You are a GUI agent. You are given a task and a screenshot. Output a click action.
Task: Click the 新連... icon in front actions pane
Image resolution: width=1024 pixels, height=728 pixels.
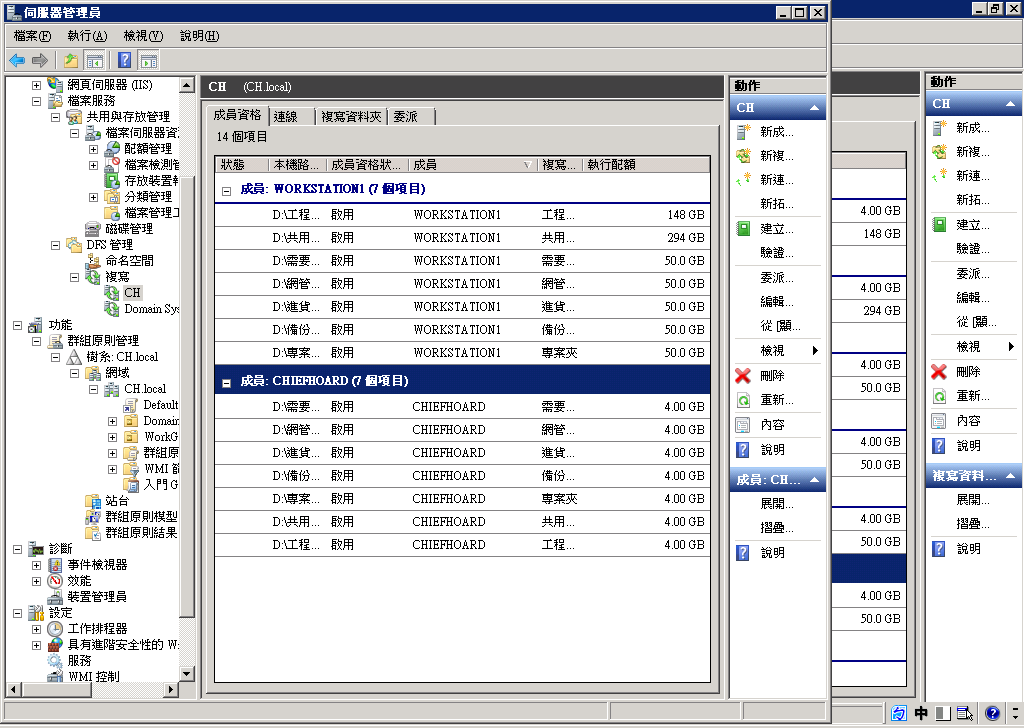click(743, 180)
